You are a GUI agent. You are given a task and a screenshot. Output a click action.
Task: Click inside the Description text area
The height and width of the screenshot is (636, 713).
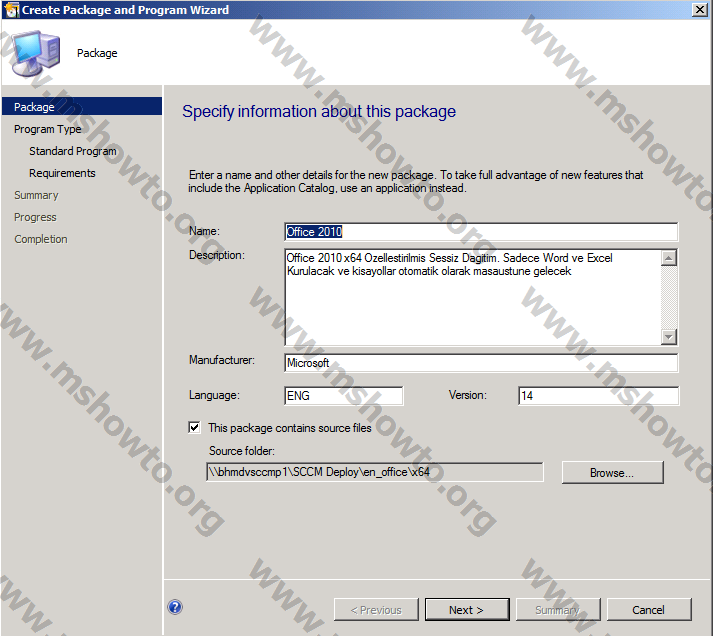[x=473, y=297]
